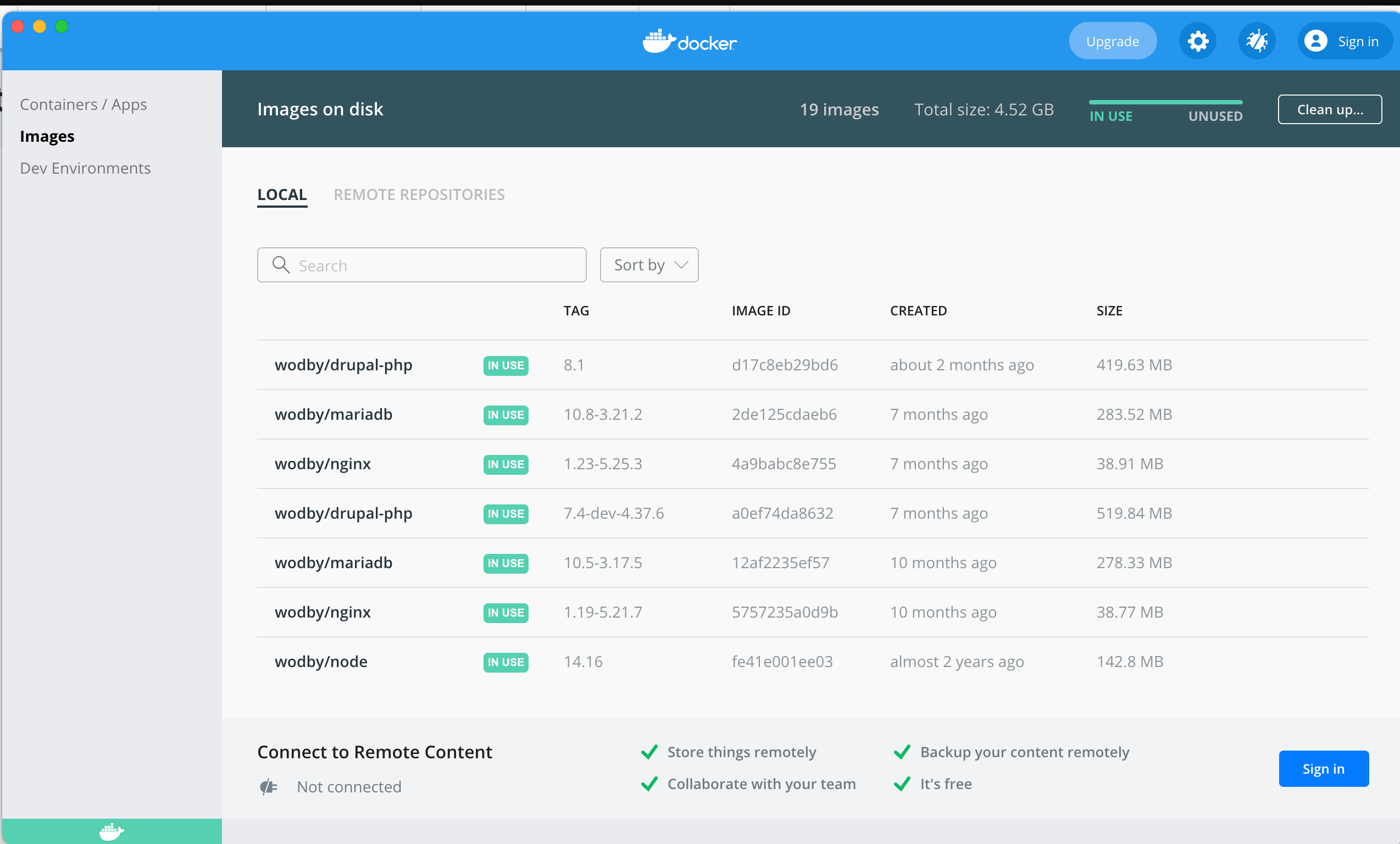This screenshot has width=1400, height=844.
Task: Click the blue Sign in button at bottom
Action: (1323, 768)
